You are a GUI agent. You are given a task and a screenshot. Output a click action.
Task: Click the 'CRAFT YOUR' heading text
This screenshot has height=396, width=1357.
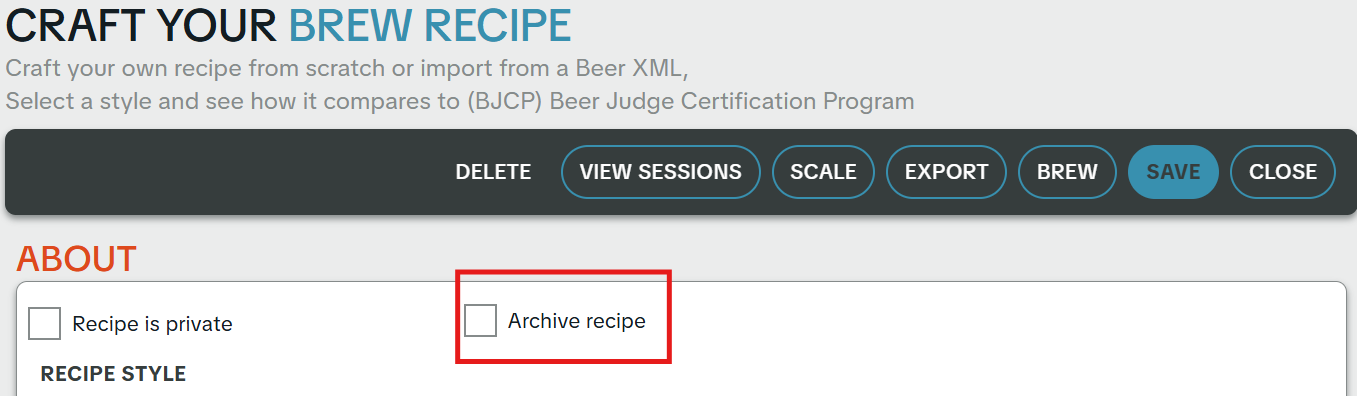click(x=141, y=25)
